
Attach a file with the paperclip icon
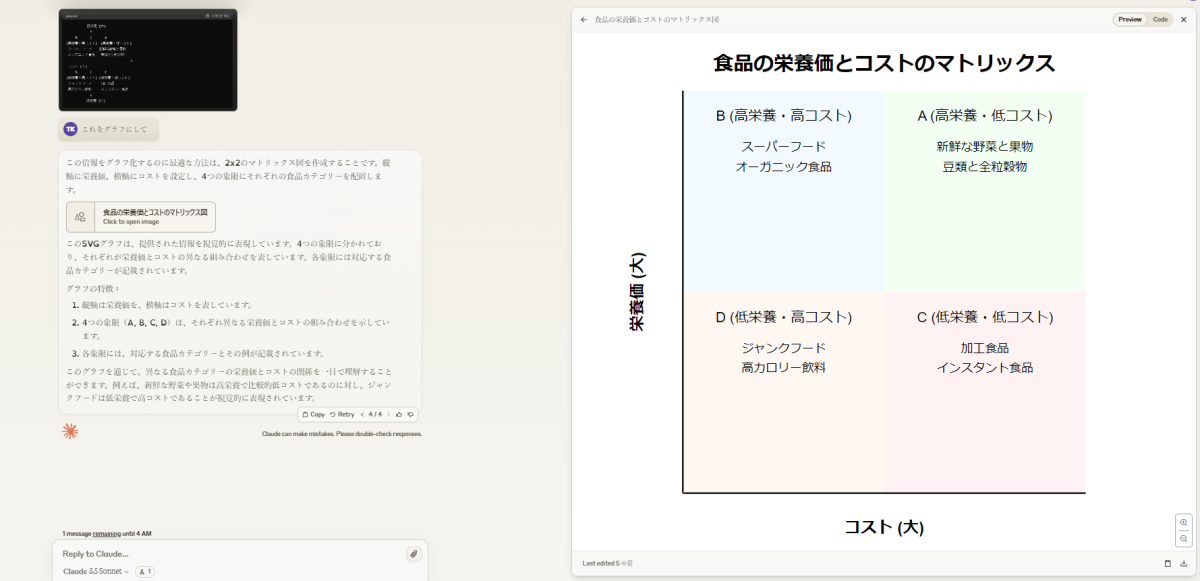pos(413,554)
